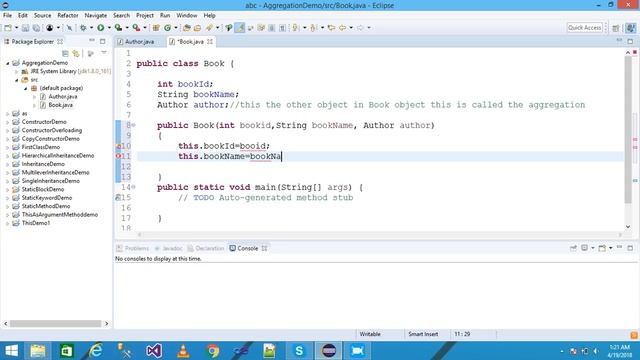Open Google Chrome from the taskbar
The image size is (640, 360).
tap(212, 351)
